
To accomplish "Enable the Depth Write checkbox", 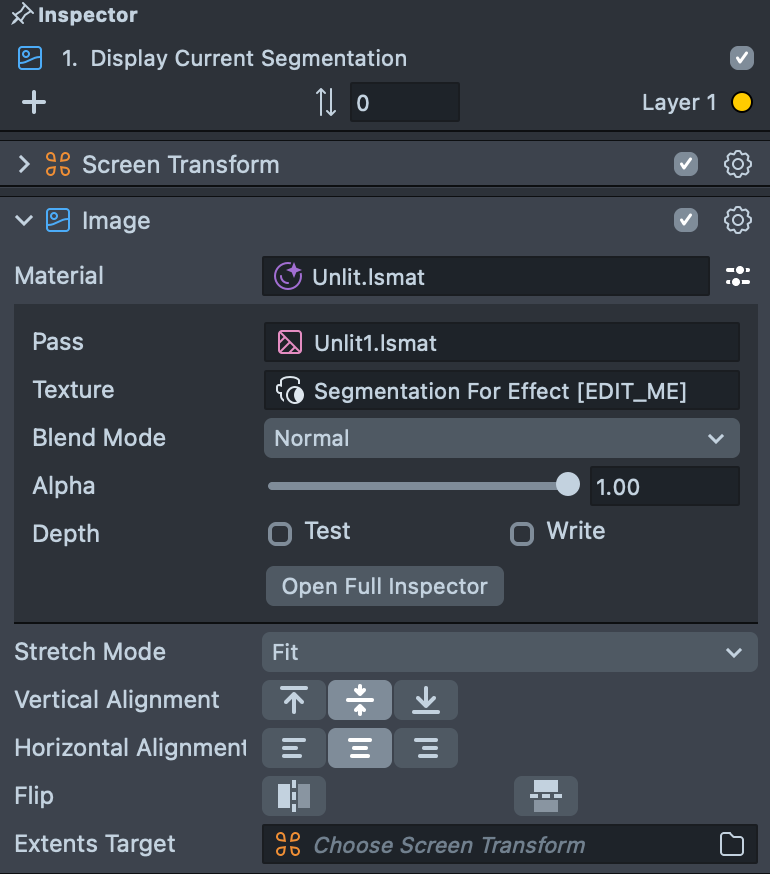I will (x=522, y=534).
